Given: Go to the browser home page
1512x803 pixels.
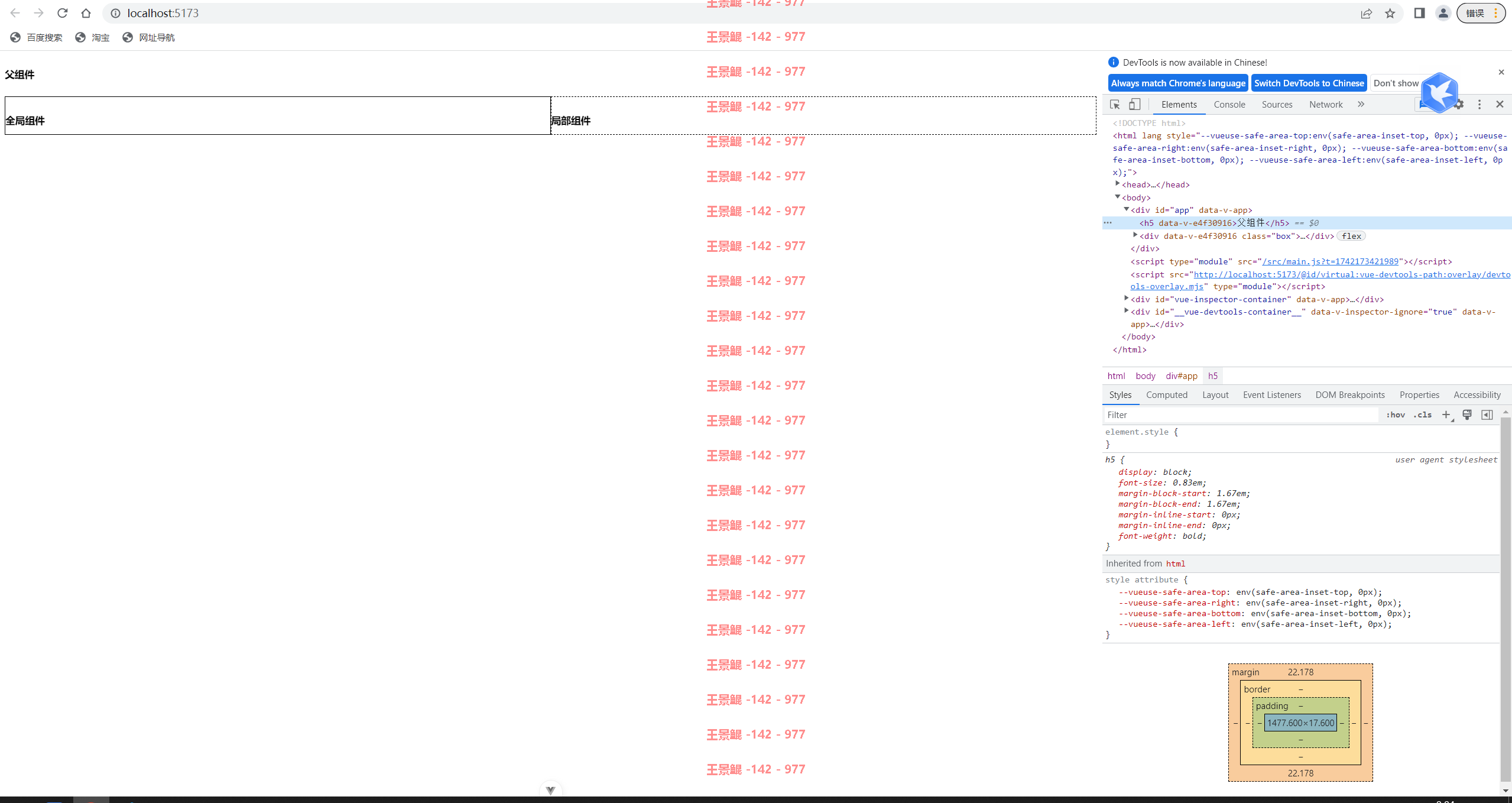Looking at the screenshot, I should (86, 13).
